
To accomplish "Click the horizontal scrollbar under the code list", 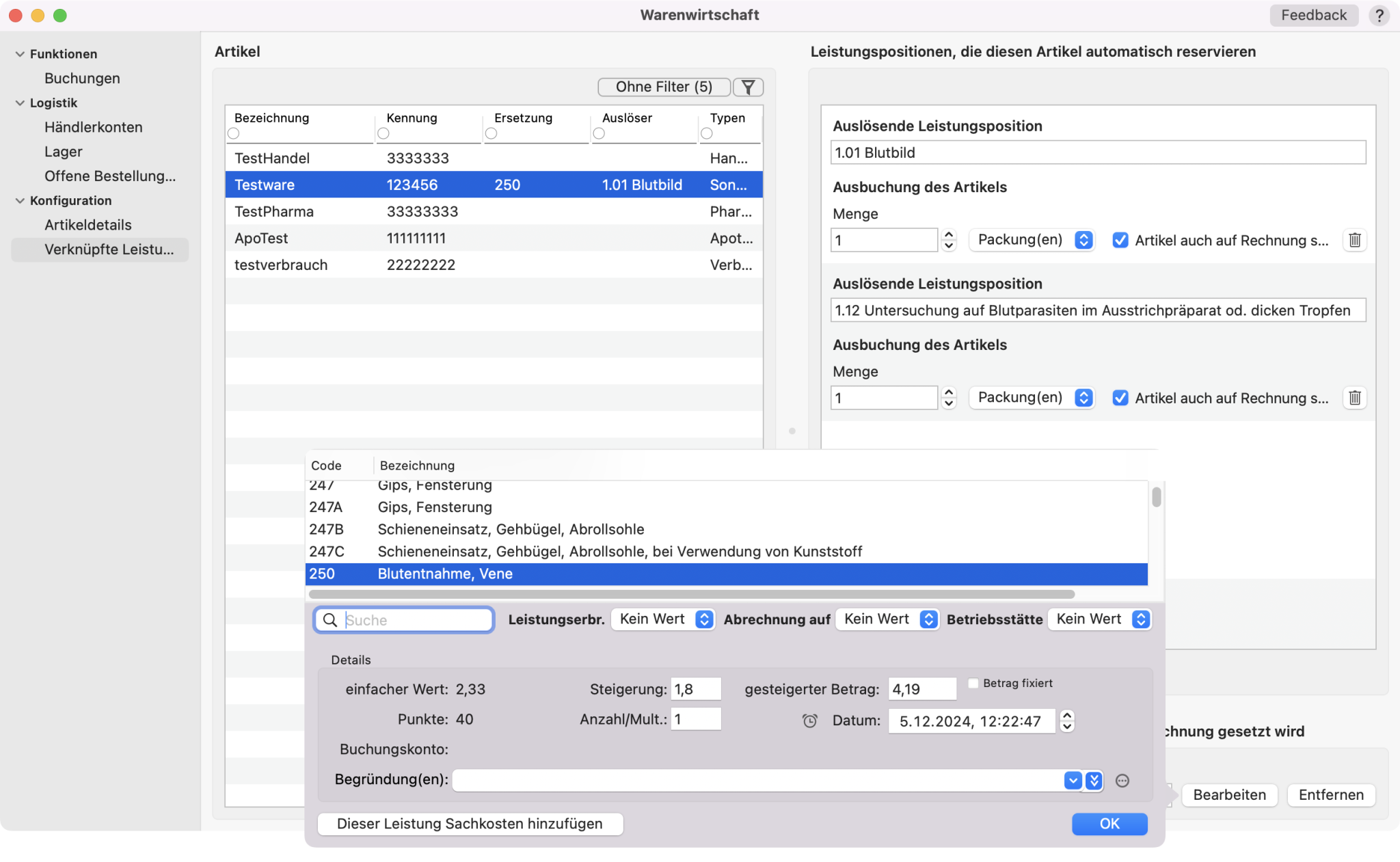I will click(x=692, y=594).
